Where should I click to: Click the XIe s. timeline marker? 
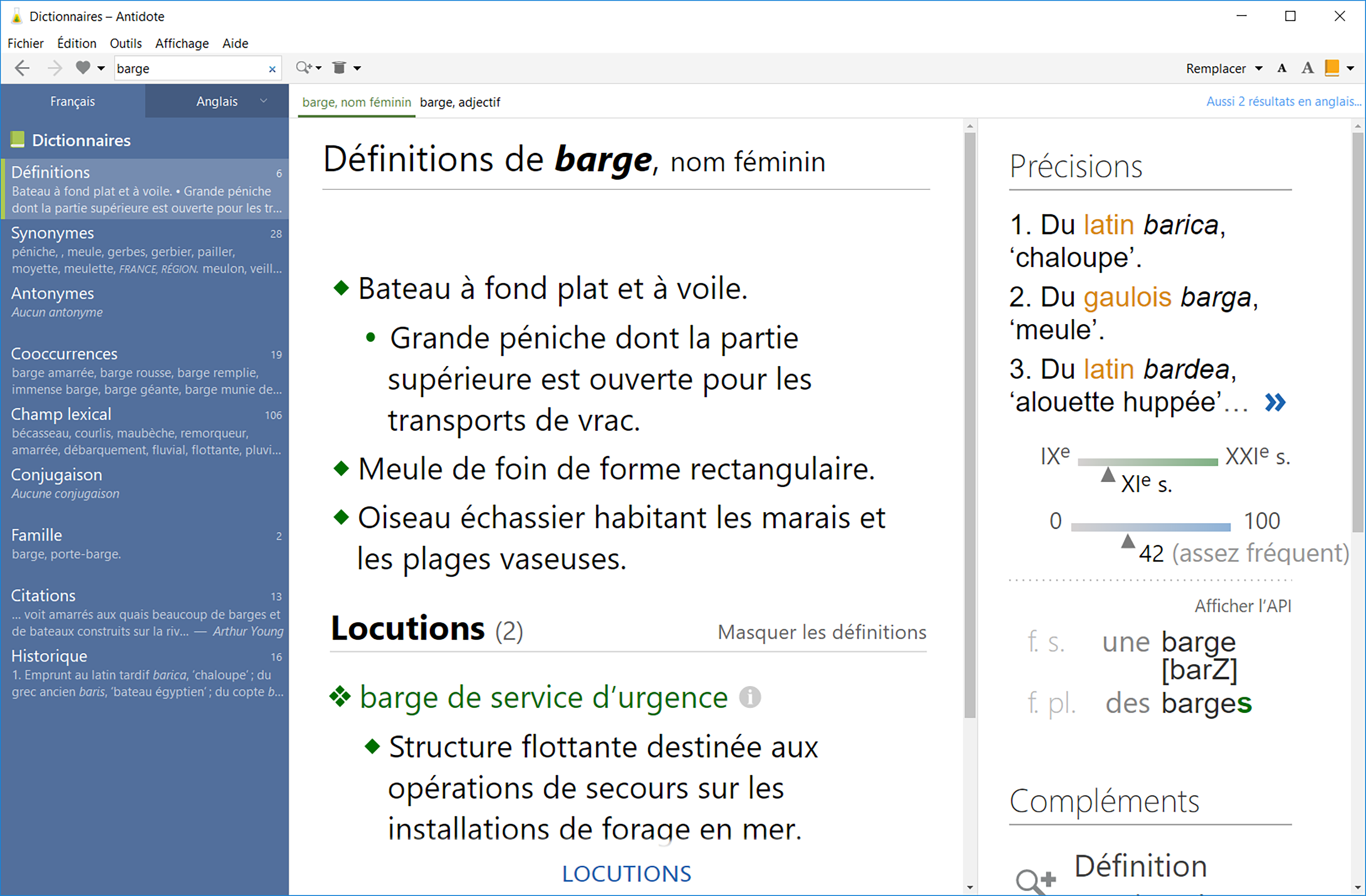pyautogui.click(x=1107, y=475)
